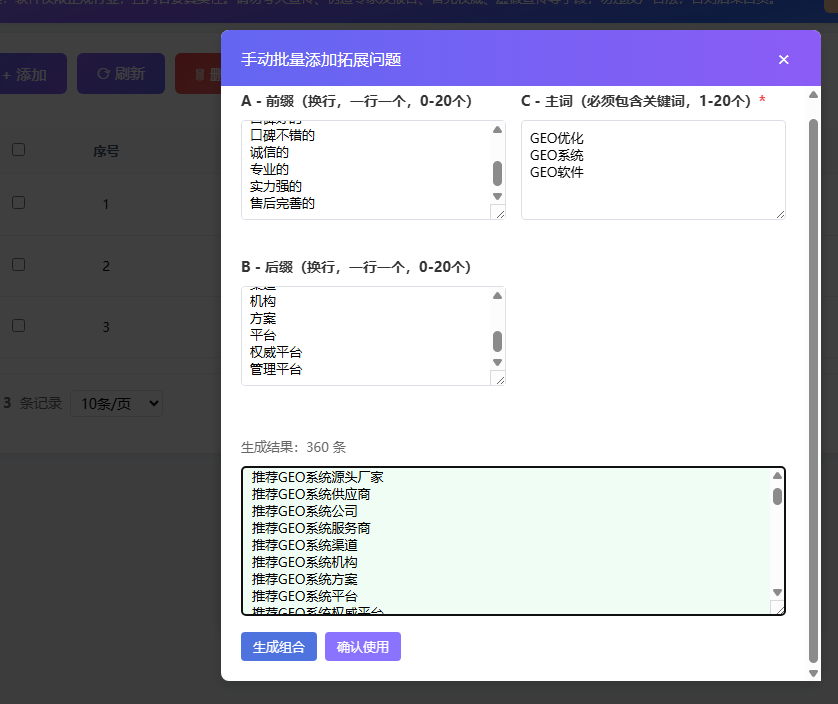Click the 确认使用 button
838x704 pixels.
363,647
